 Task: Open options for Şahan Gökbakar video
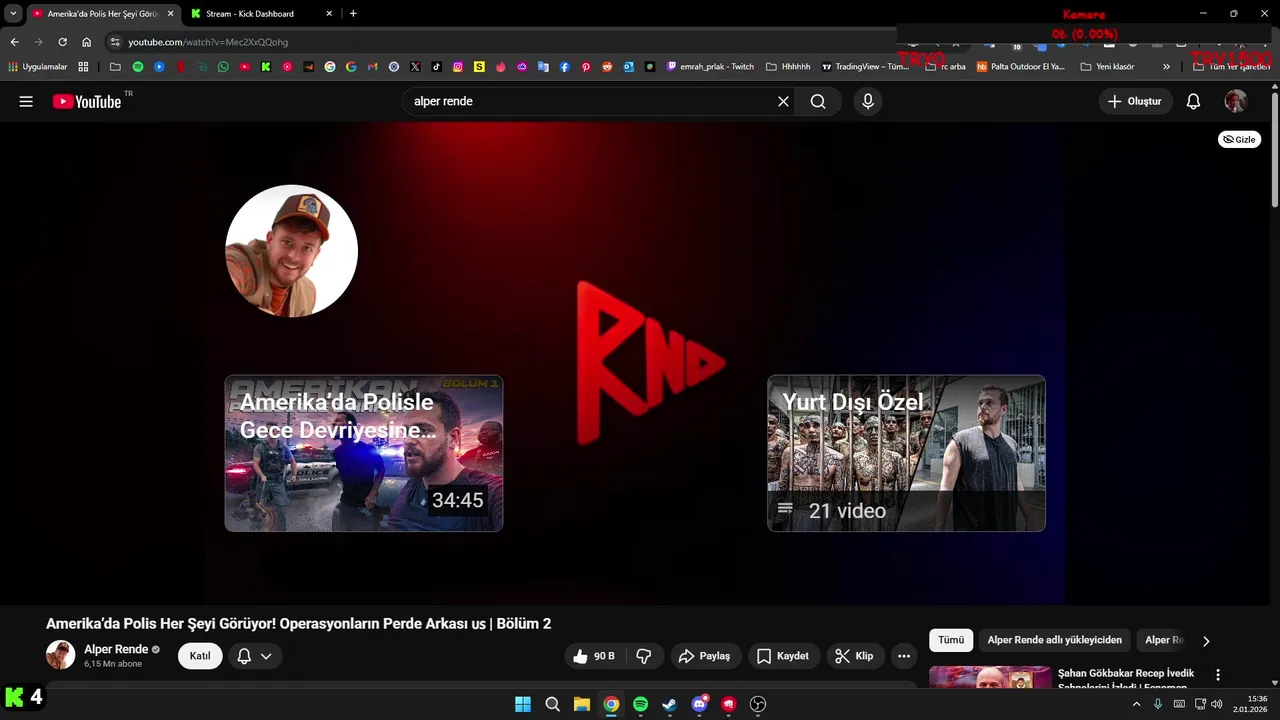pyautogui.click(x=1218, y=675)
